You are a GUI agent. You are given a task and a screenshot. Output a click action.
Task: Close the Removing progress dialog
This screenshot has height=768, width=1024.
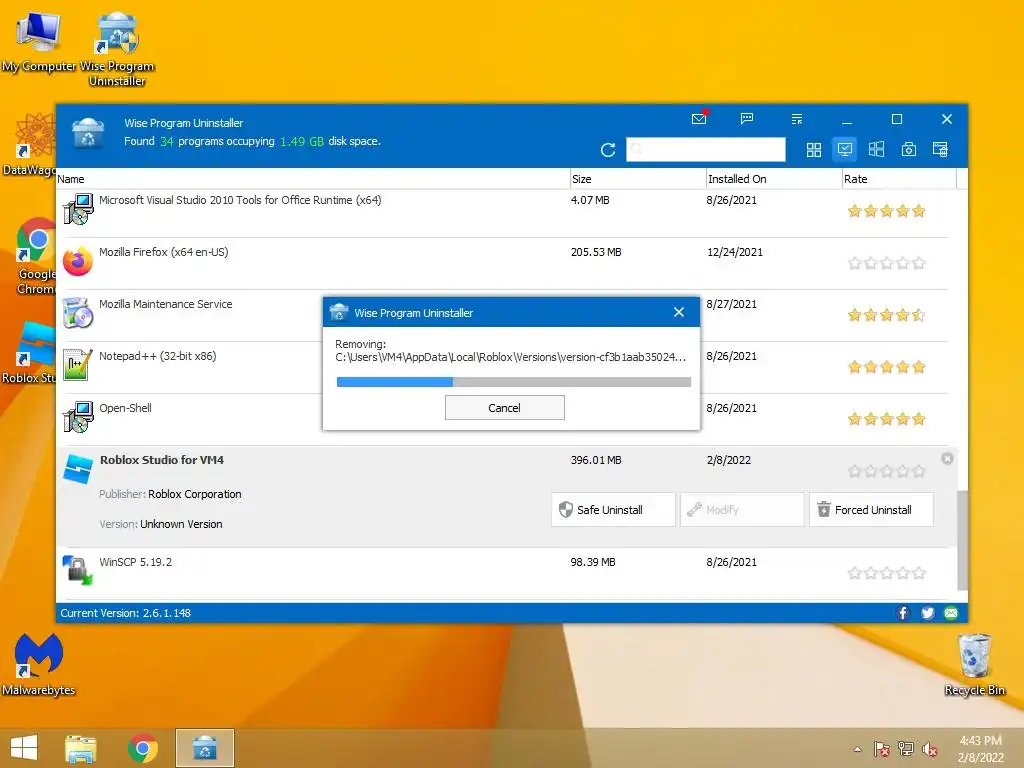coord(679,312)
